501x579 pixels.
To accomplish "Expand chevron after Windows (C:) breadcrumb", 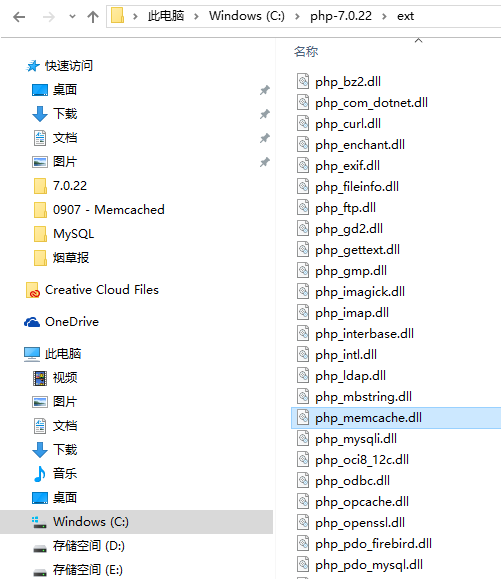I will coord(297,16).
